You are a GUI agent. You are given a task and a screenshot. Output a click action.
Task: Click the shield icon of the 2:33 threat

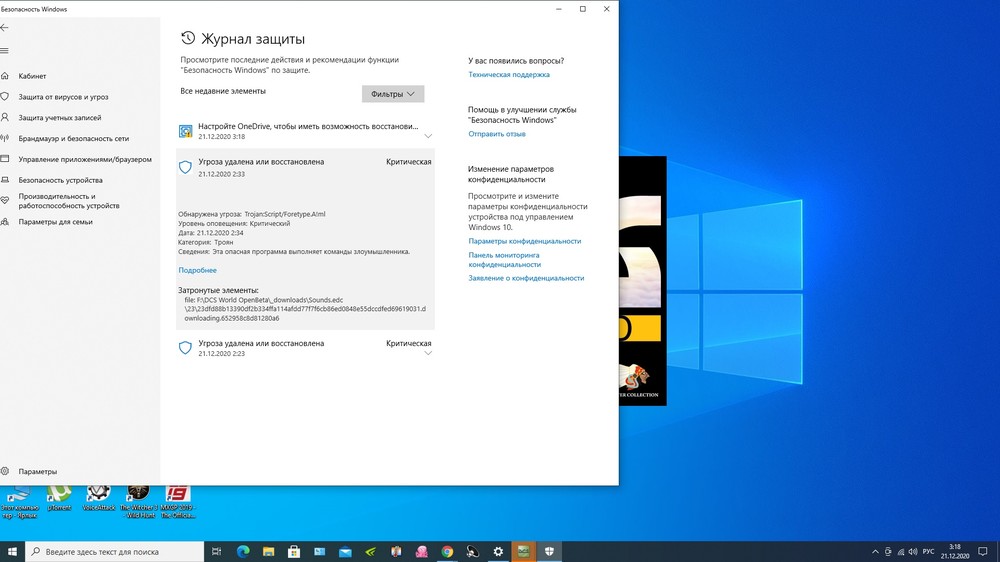tap(185, 167)
